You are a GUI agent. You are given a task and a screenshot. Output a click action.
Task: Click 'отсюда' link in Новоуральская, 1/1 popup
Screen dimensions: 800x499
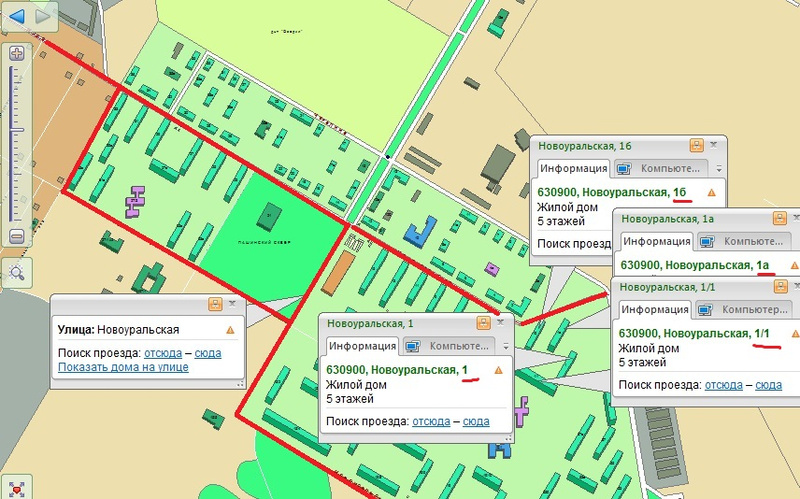tap(723, 385)
